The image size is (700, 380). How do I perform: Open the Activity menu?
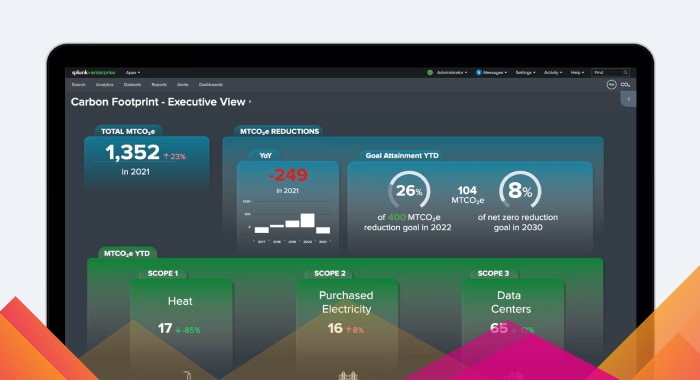pyautogui.click(x=553, y=72)
